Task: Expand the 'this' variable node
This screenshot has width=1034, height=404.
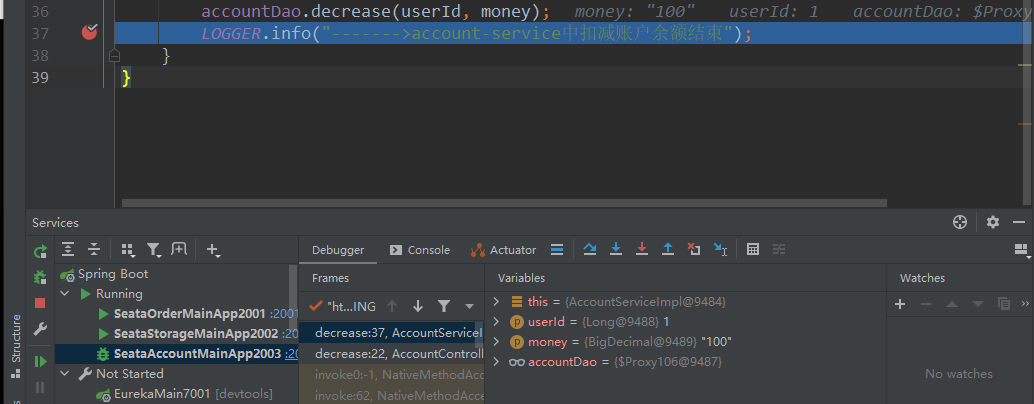Action: 497,302
